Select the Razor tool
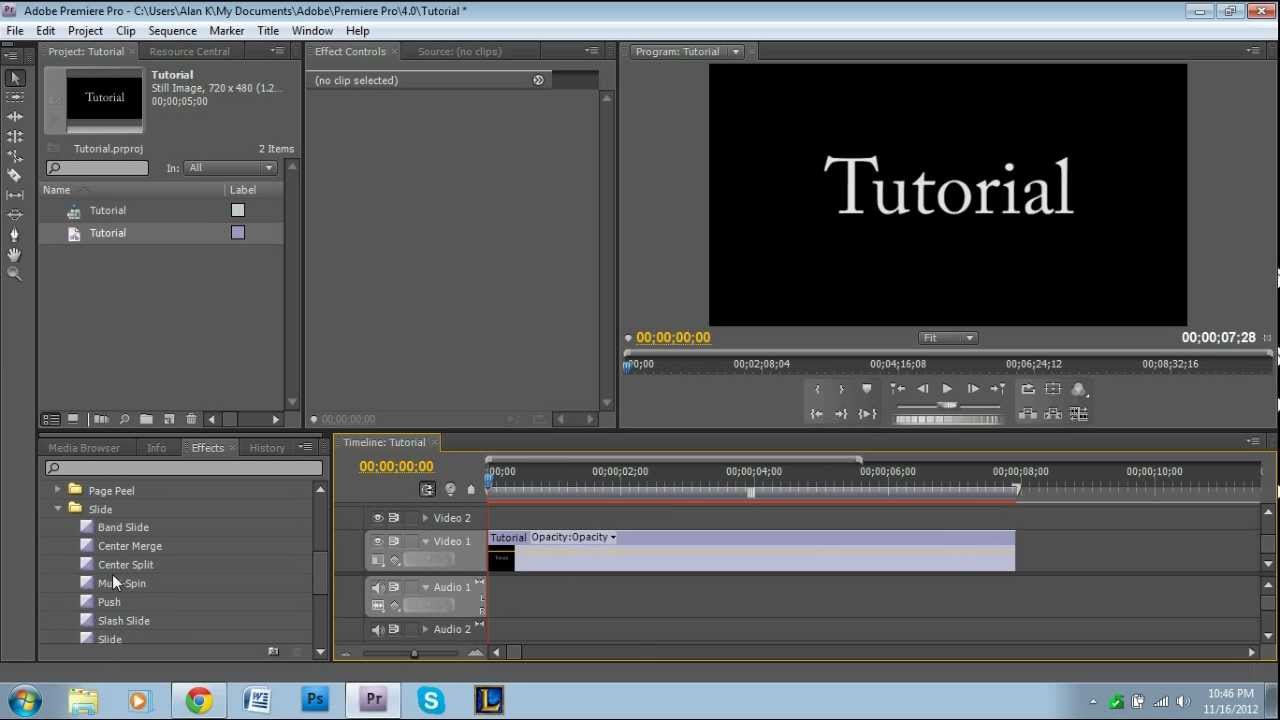 (15, 175)
